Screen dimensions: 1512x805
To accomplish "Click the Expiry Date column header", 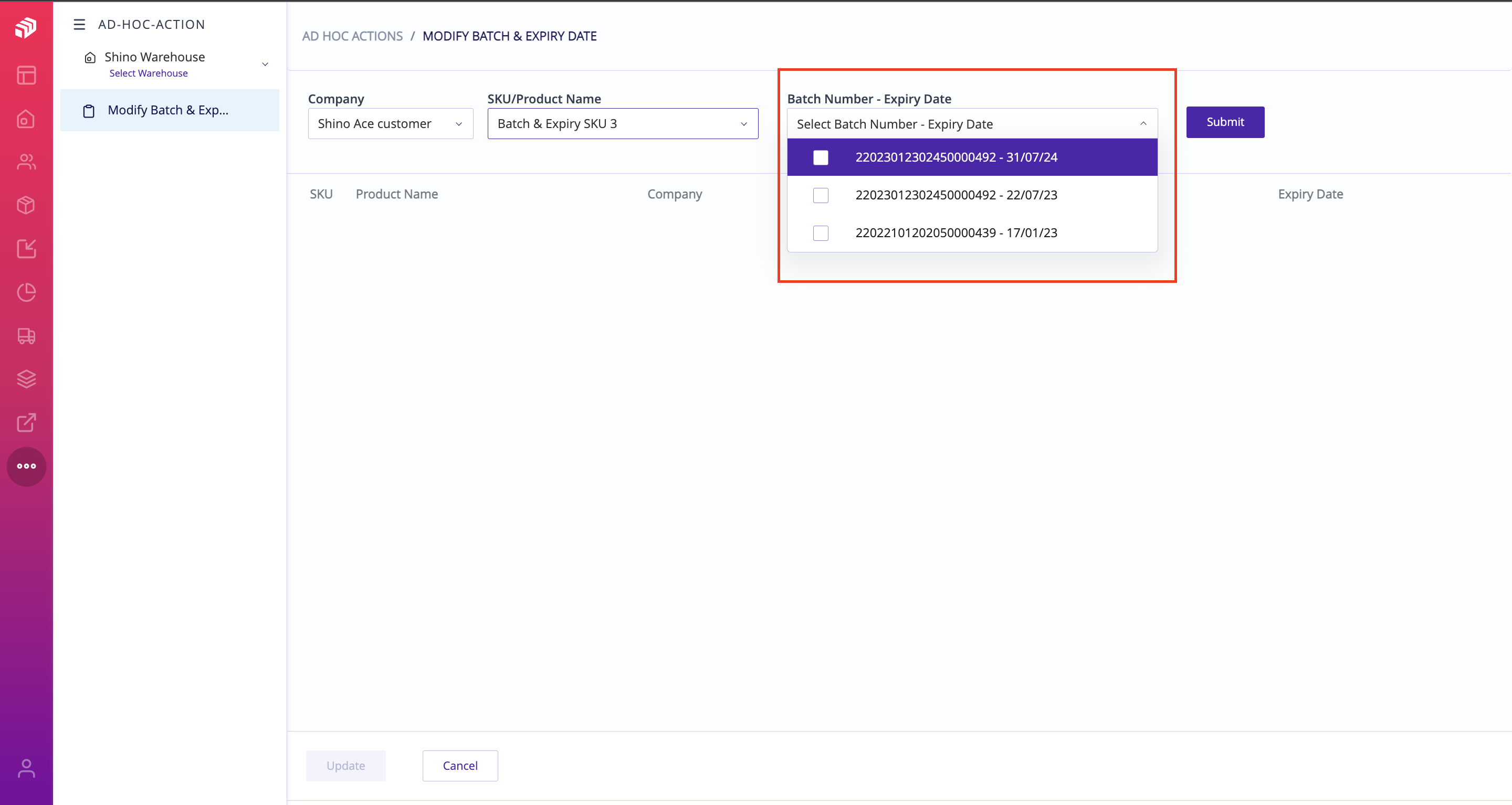I will [1310, 194].
